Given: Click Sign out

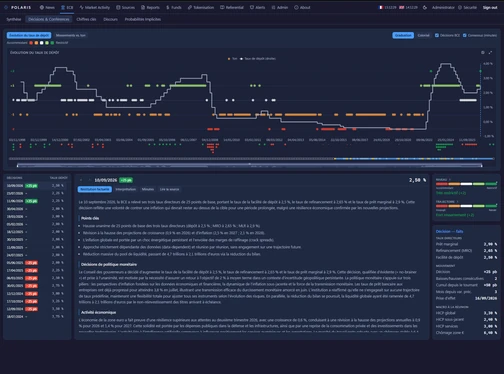Looking at the screenshot, I should (x=490, y=7).
